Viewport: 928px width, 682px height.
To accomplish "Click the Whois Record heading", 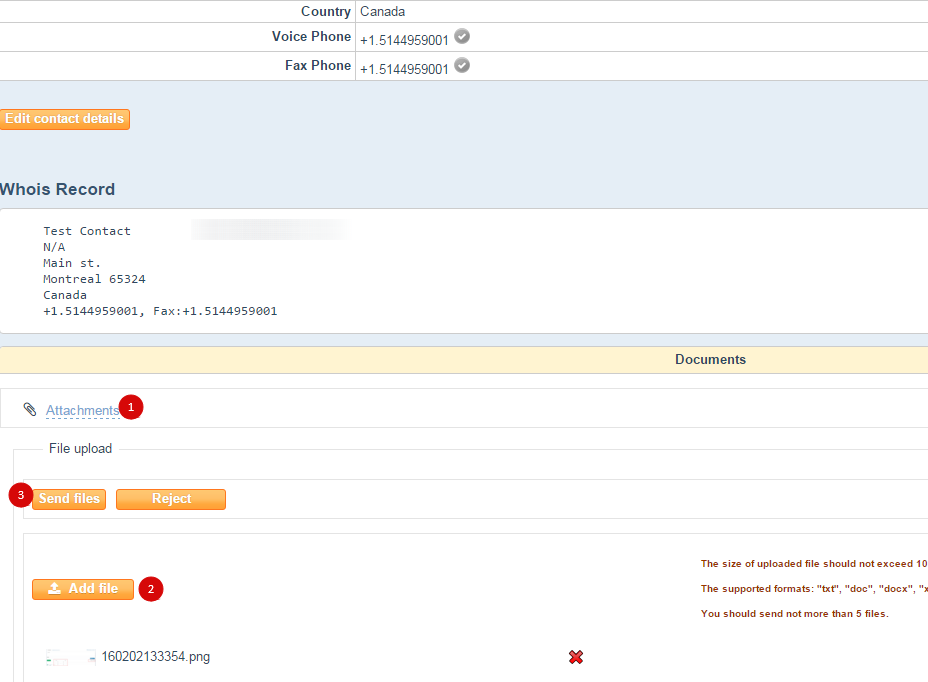I will pos(58,190).
